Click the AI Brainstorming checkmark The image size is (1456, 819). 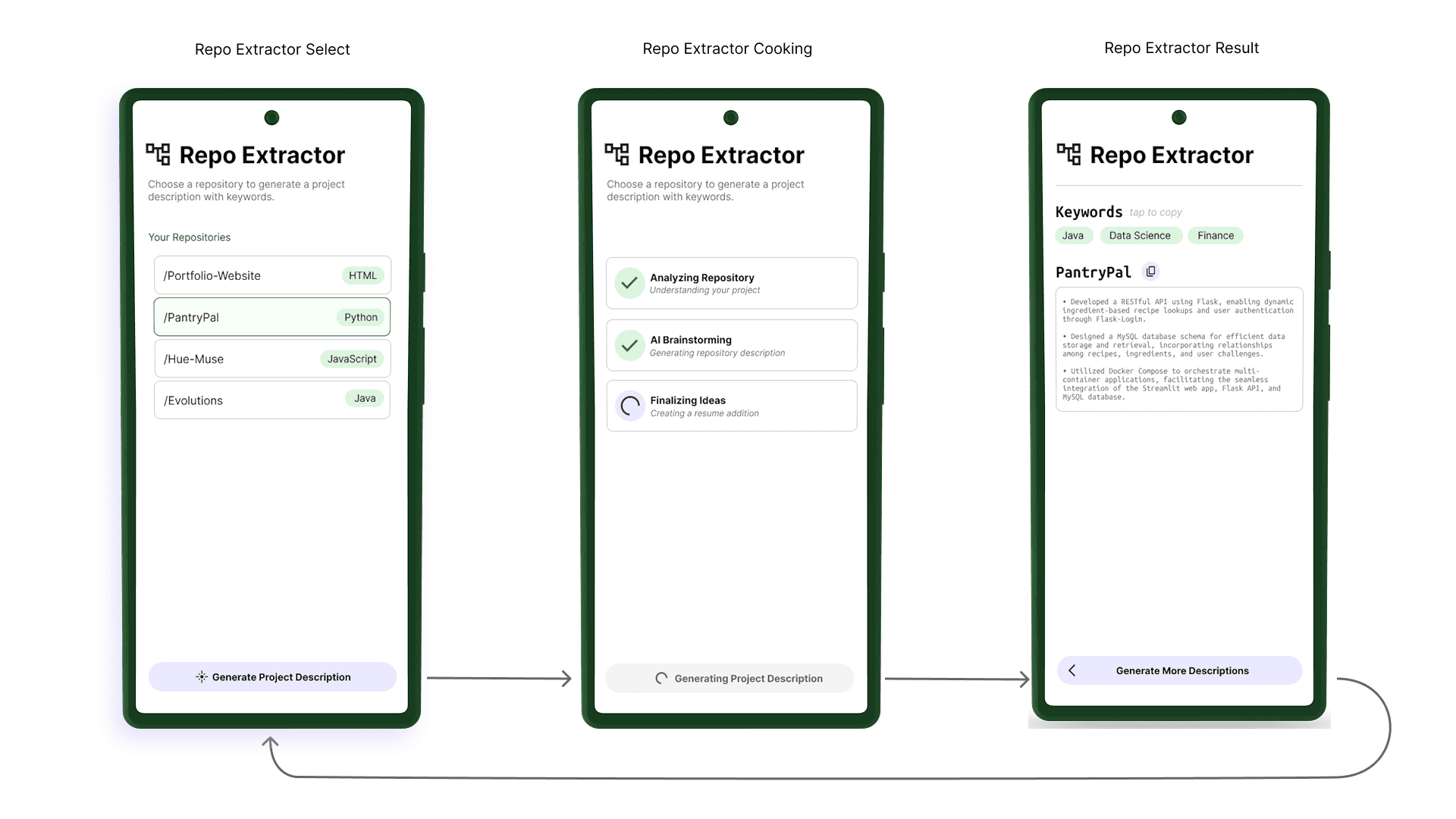click(x=629, y=345)
